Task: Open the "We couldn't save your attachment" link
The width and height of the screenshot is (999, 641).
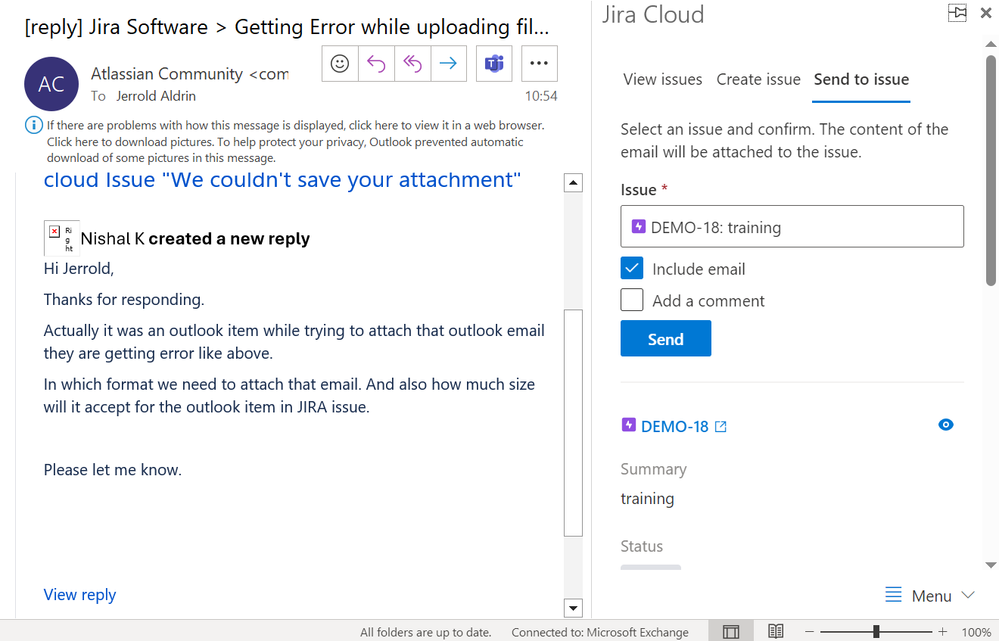Action: (282, 180)
